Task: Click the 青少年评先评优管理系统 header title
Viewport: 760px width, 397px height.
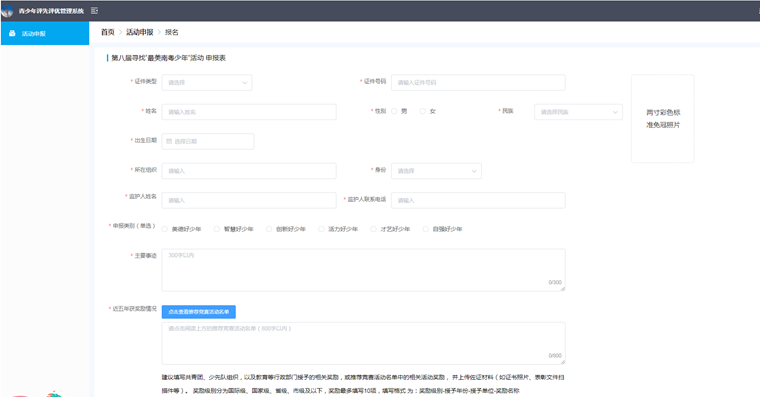Action: point(51,11)
